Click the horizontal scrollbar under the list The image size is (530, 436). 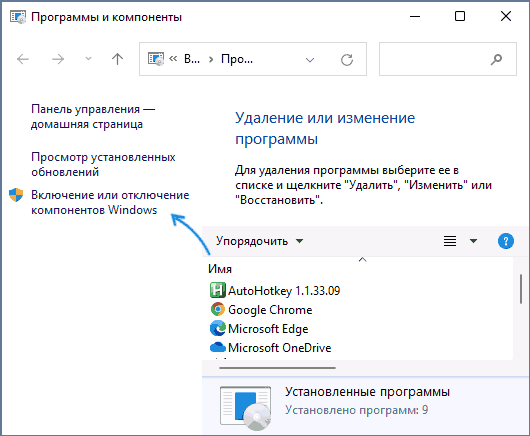[x=277, y=368]
